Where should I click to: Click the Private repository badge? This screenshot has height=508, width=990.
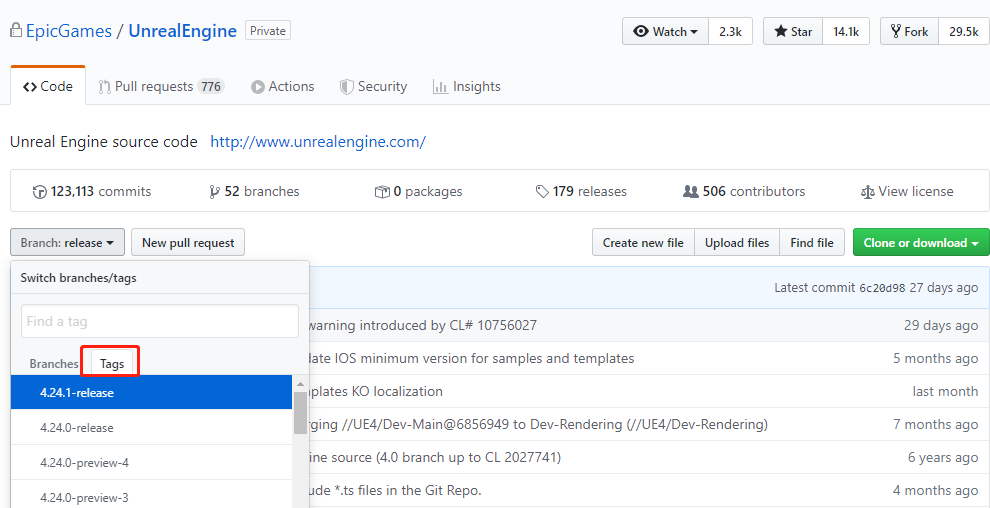pos(268,30)
